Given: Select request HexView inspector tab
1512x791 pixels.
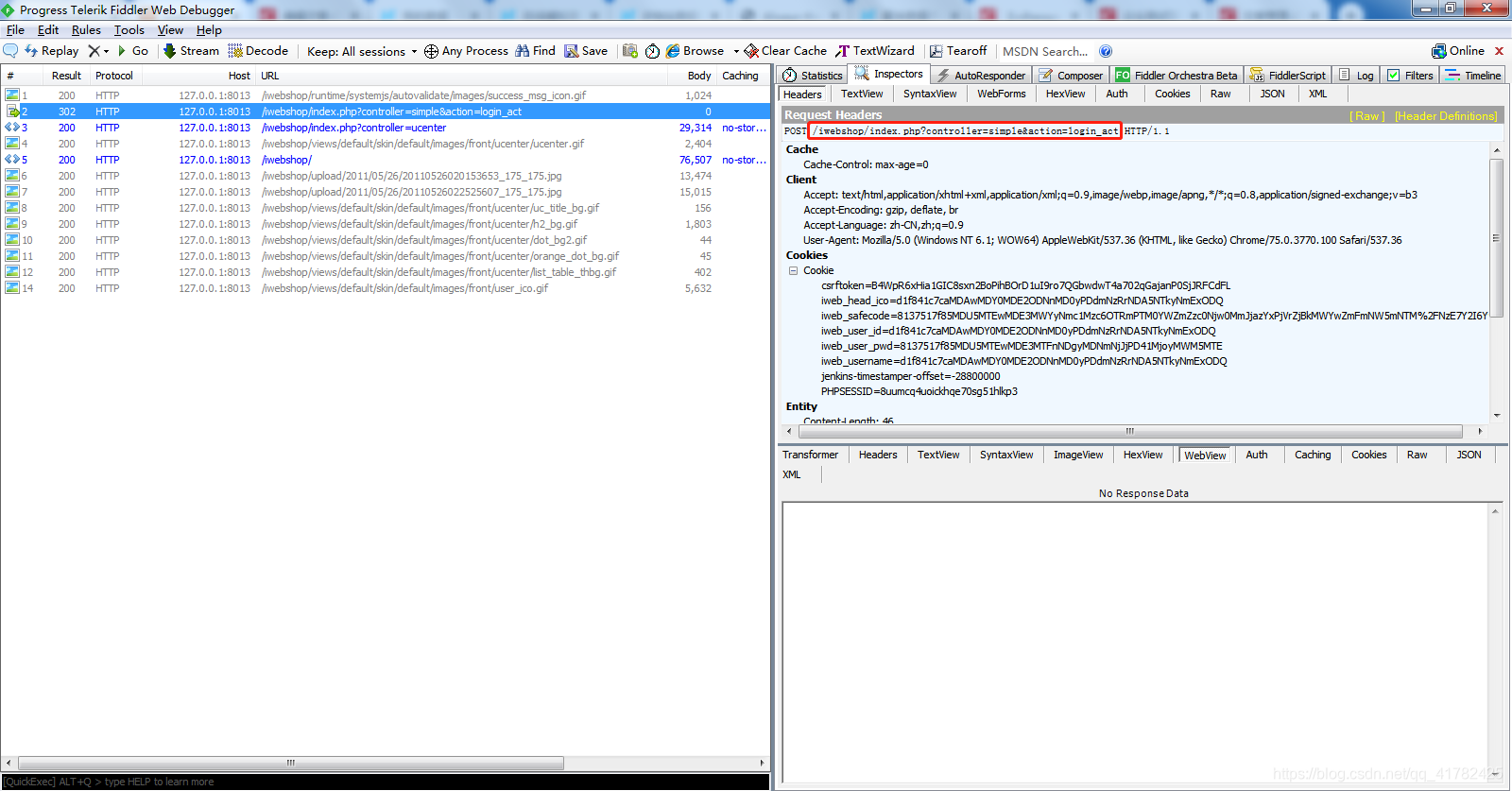Looking at the screenshot, I should pyautogui.click(x=1065, y=95).
